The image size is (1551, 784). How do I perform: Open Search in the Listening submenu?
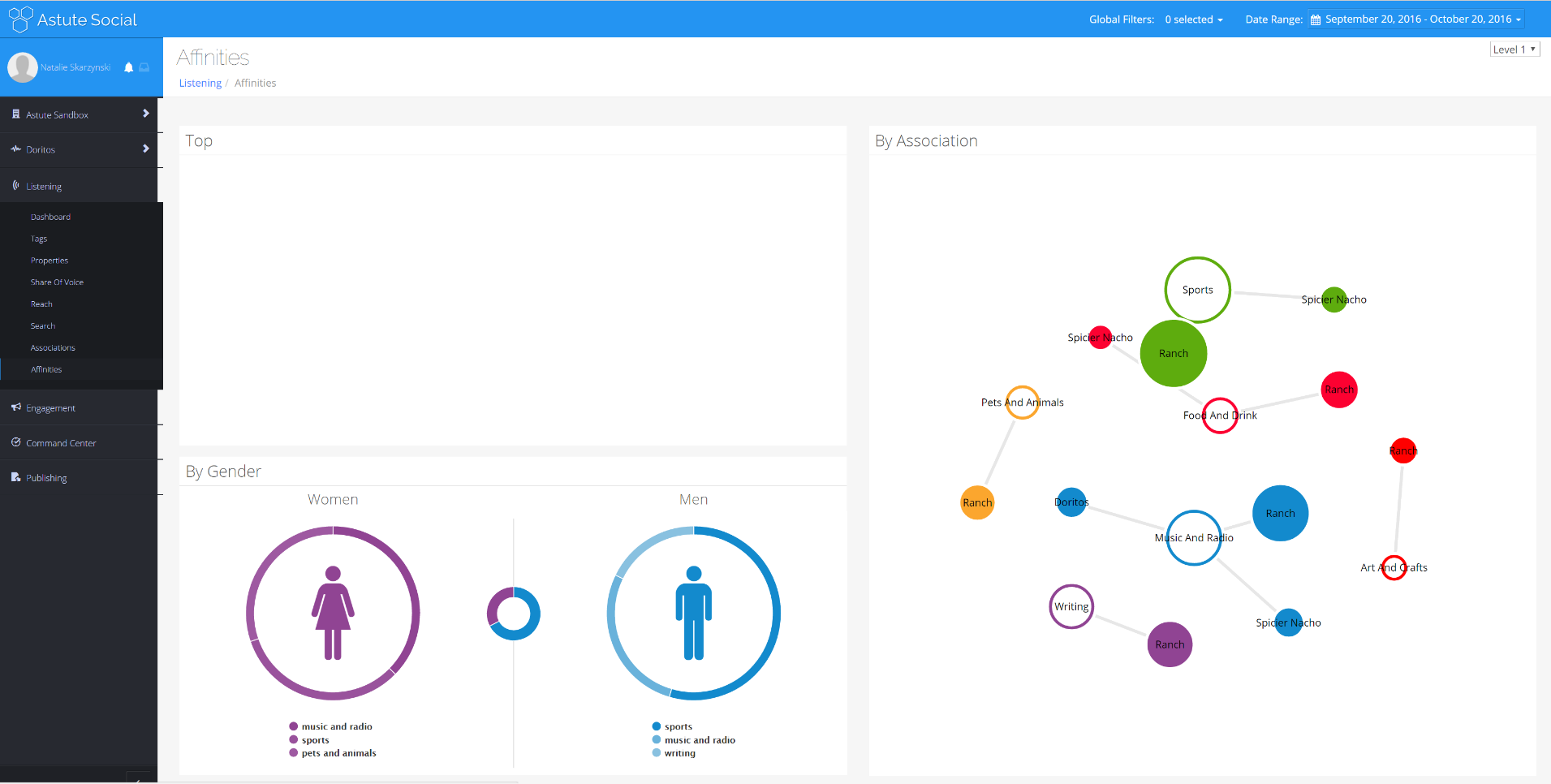point(43,326)
